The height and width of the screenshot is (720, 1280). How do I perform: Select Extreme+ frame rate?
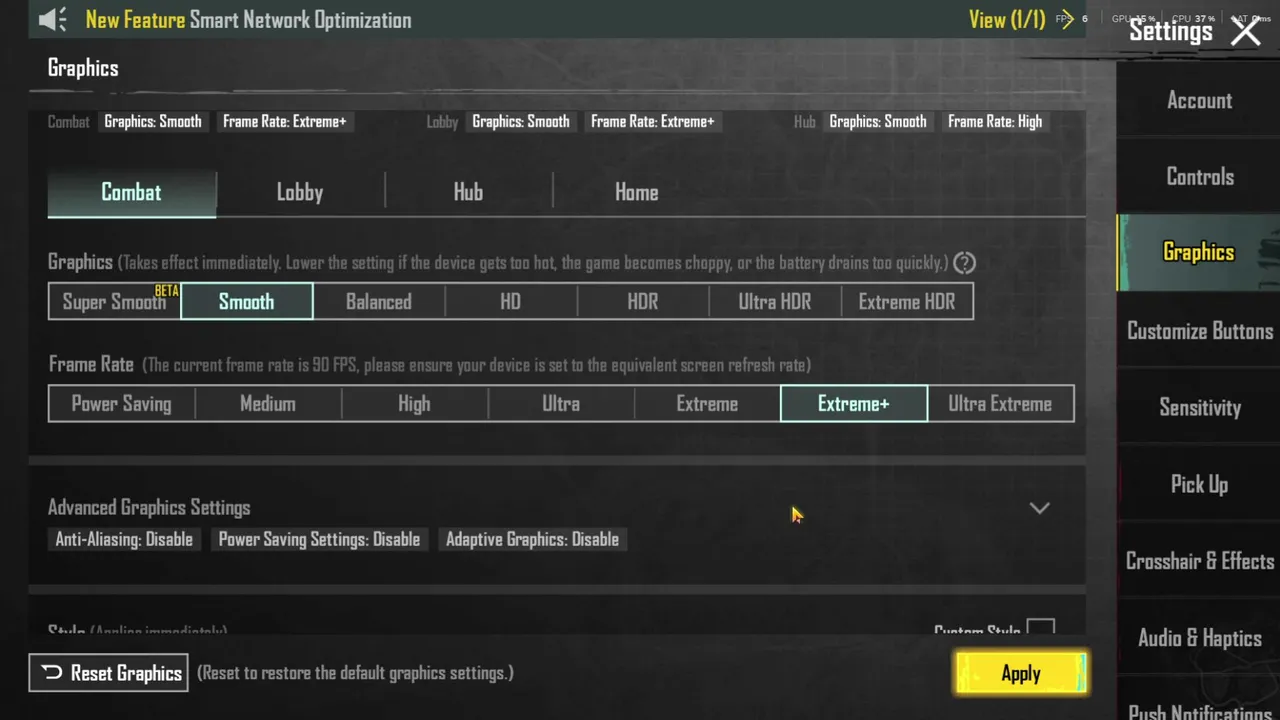click(854, 404)
